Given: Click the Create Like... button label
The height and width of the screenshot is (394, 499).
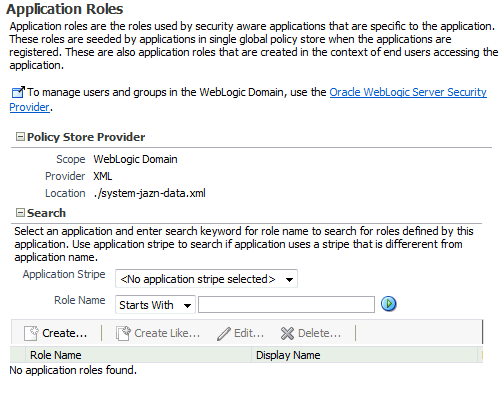Looking at the screenshot, I should pyautogui.click(x=167, y=333).
